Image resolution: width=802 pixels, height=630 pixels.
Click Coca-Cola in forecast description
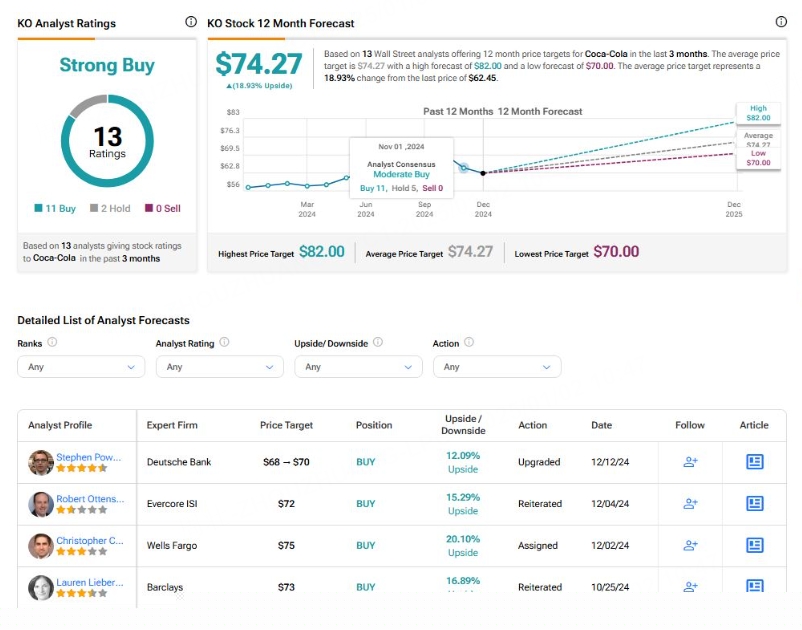606,54
